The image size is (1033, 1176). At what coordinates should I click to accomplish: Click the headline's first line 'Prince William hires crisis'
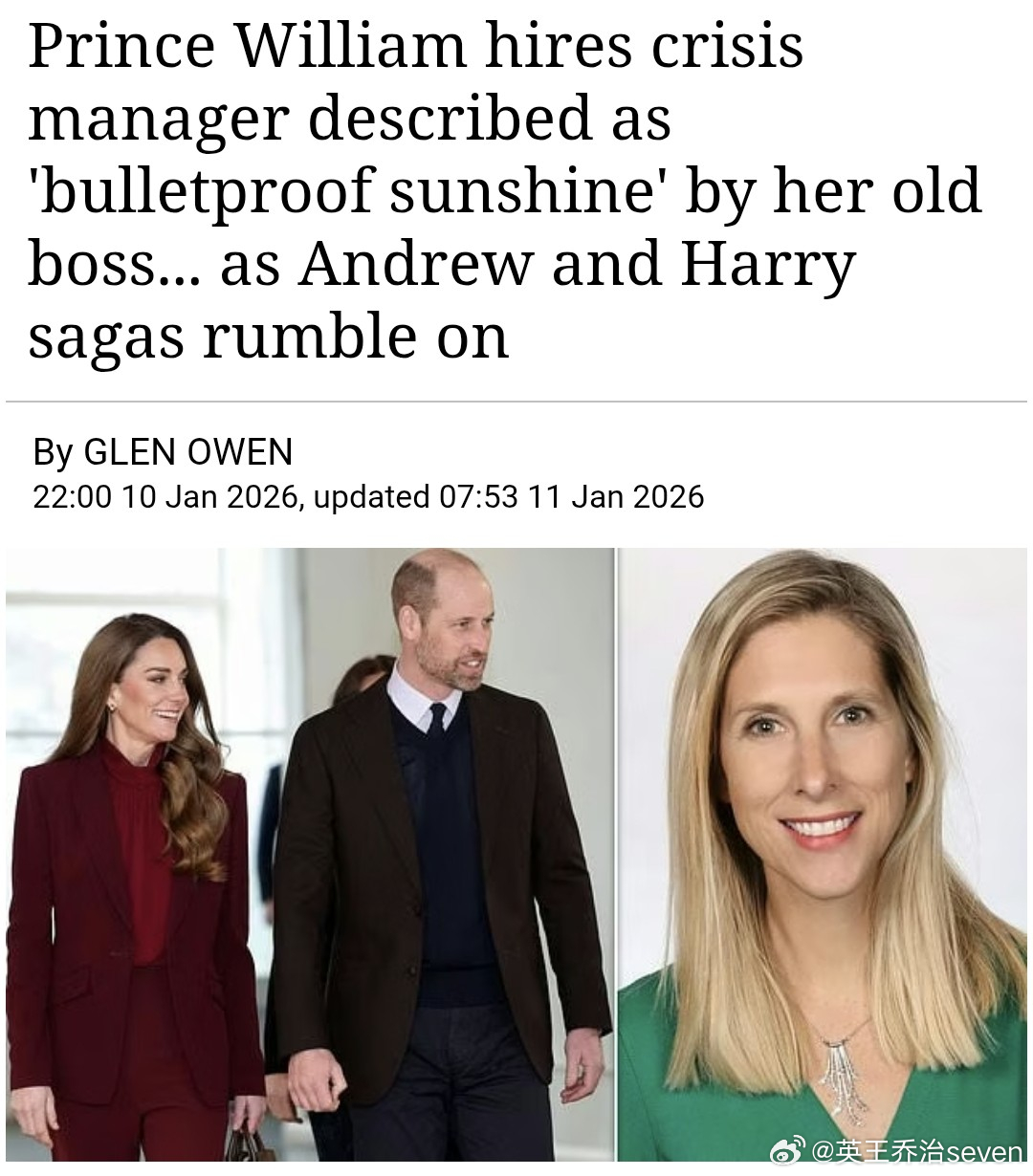[416, 44]
